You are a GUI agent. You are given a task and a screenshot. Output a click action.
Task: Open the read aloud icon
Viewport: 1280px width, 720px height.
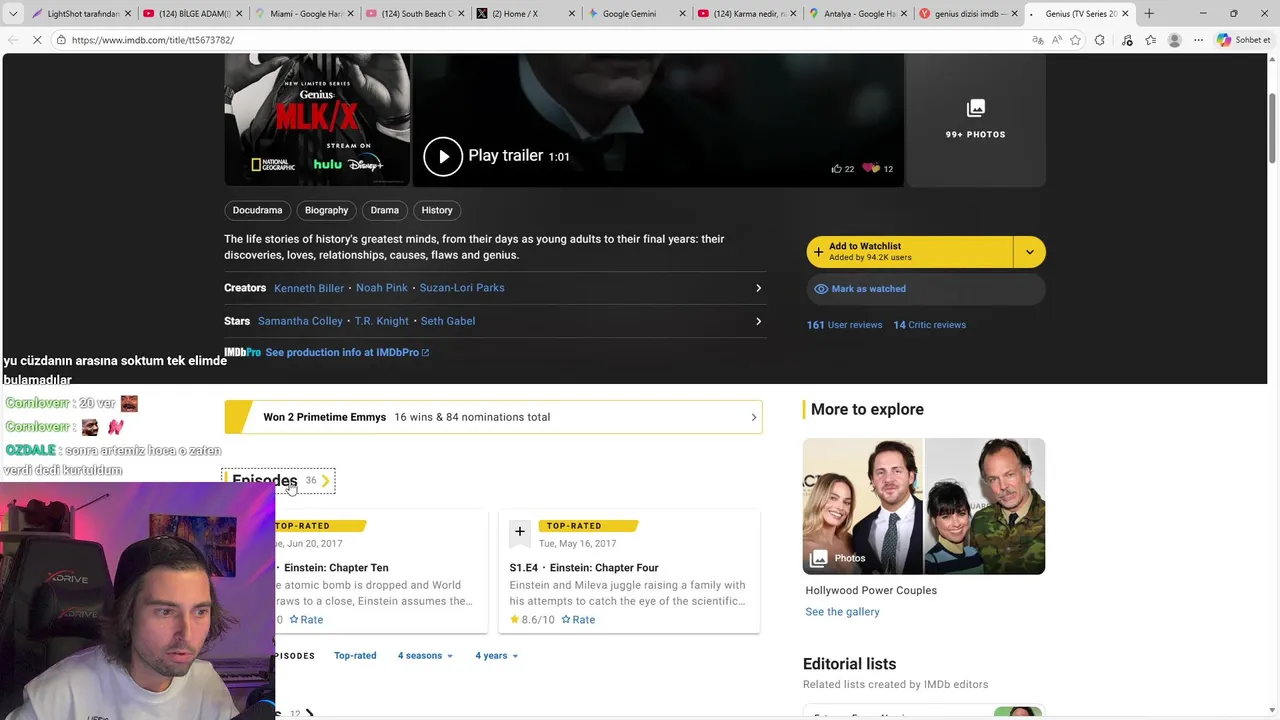coord(1057,40)
